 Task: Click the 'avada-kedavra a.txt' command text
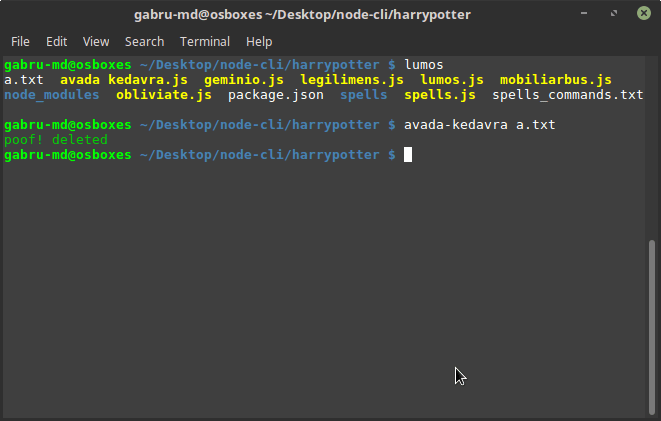click(480, 125)
